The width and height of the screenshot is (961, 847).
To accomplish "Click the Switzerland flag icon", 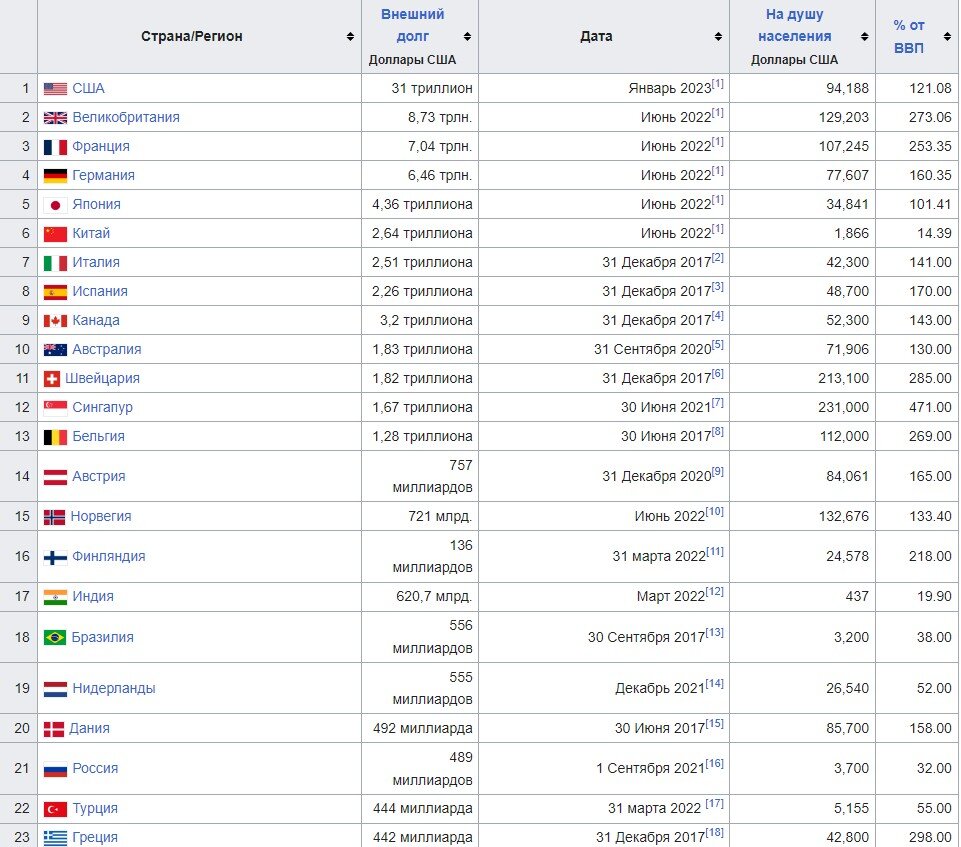I will [52, 379].
